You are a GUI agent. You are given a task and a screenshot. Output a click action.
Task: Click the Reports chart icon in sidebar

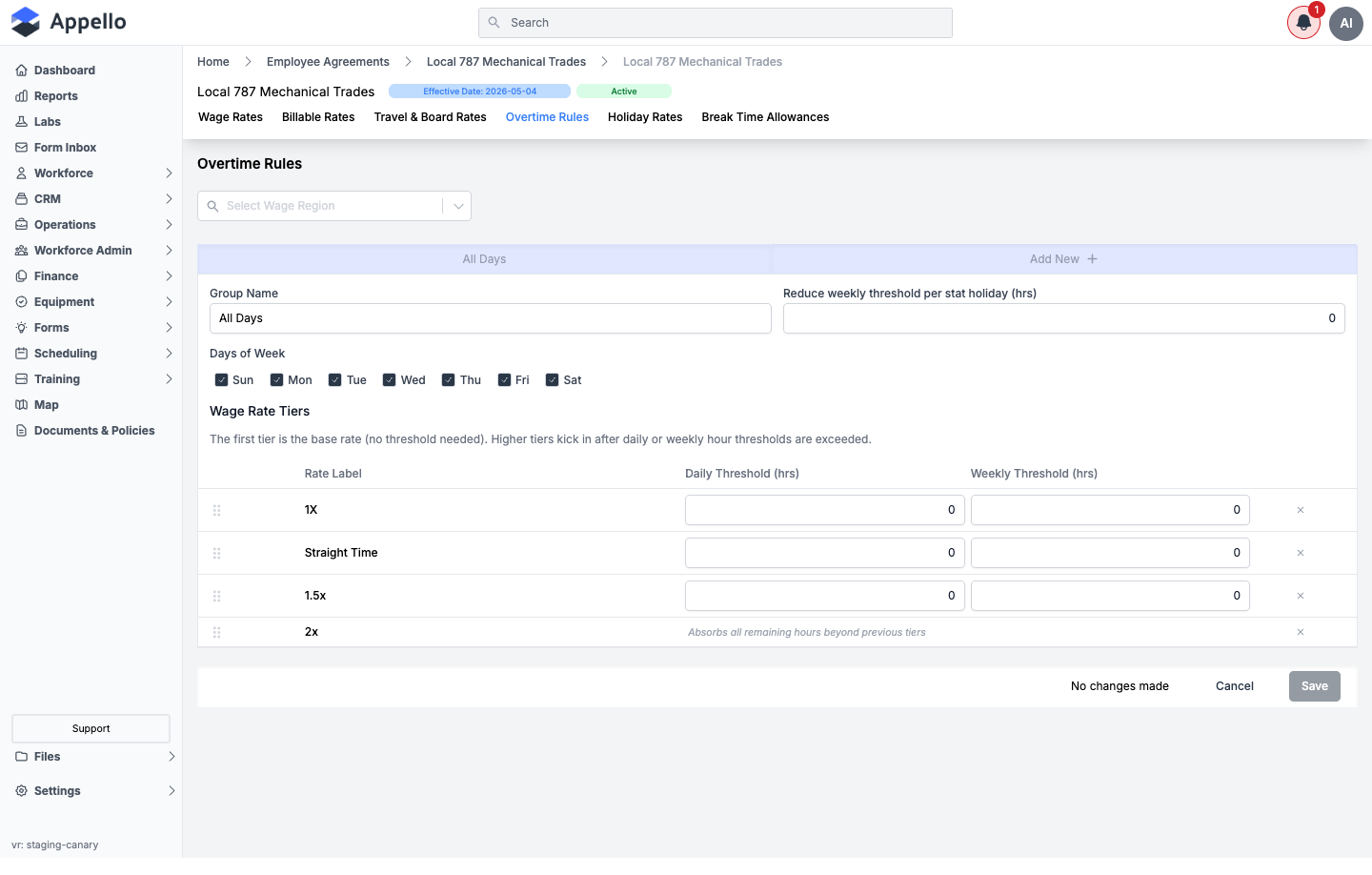click(x=21, y=96)
